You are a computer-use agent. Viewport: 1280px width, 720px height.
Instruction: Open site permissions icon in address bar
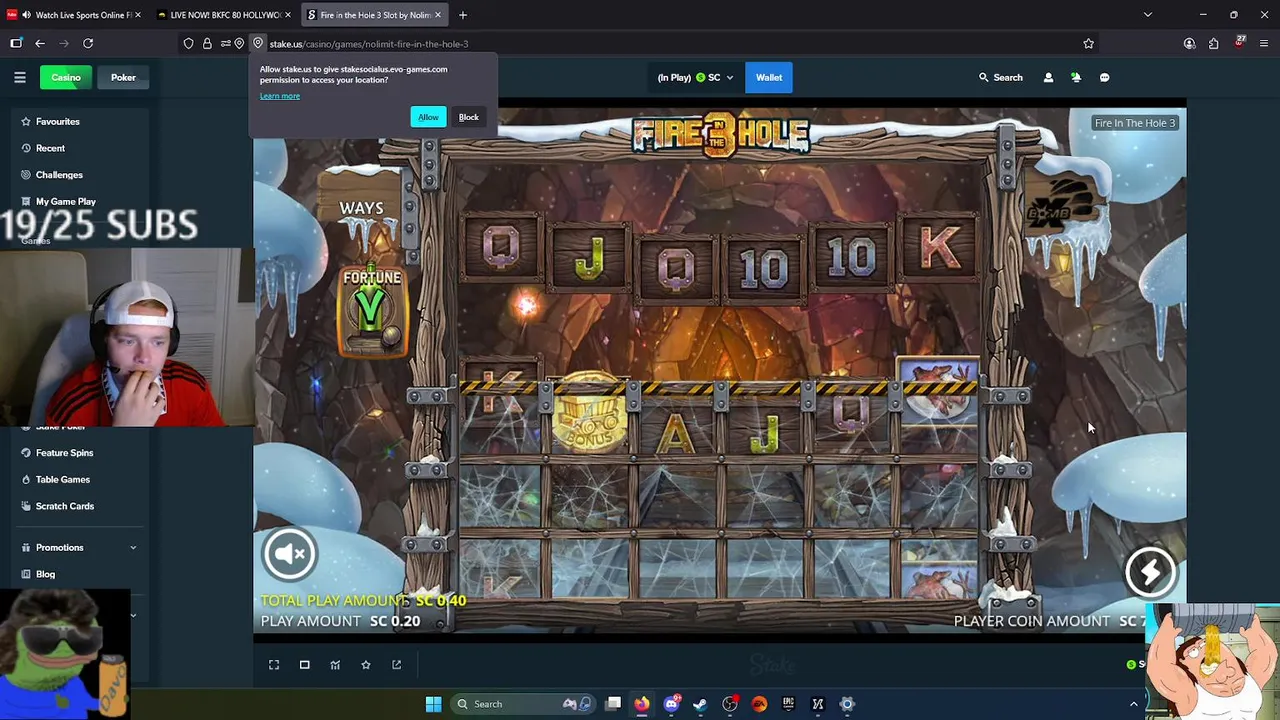pyautogui.click(x=226, y=43)
